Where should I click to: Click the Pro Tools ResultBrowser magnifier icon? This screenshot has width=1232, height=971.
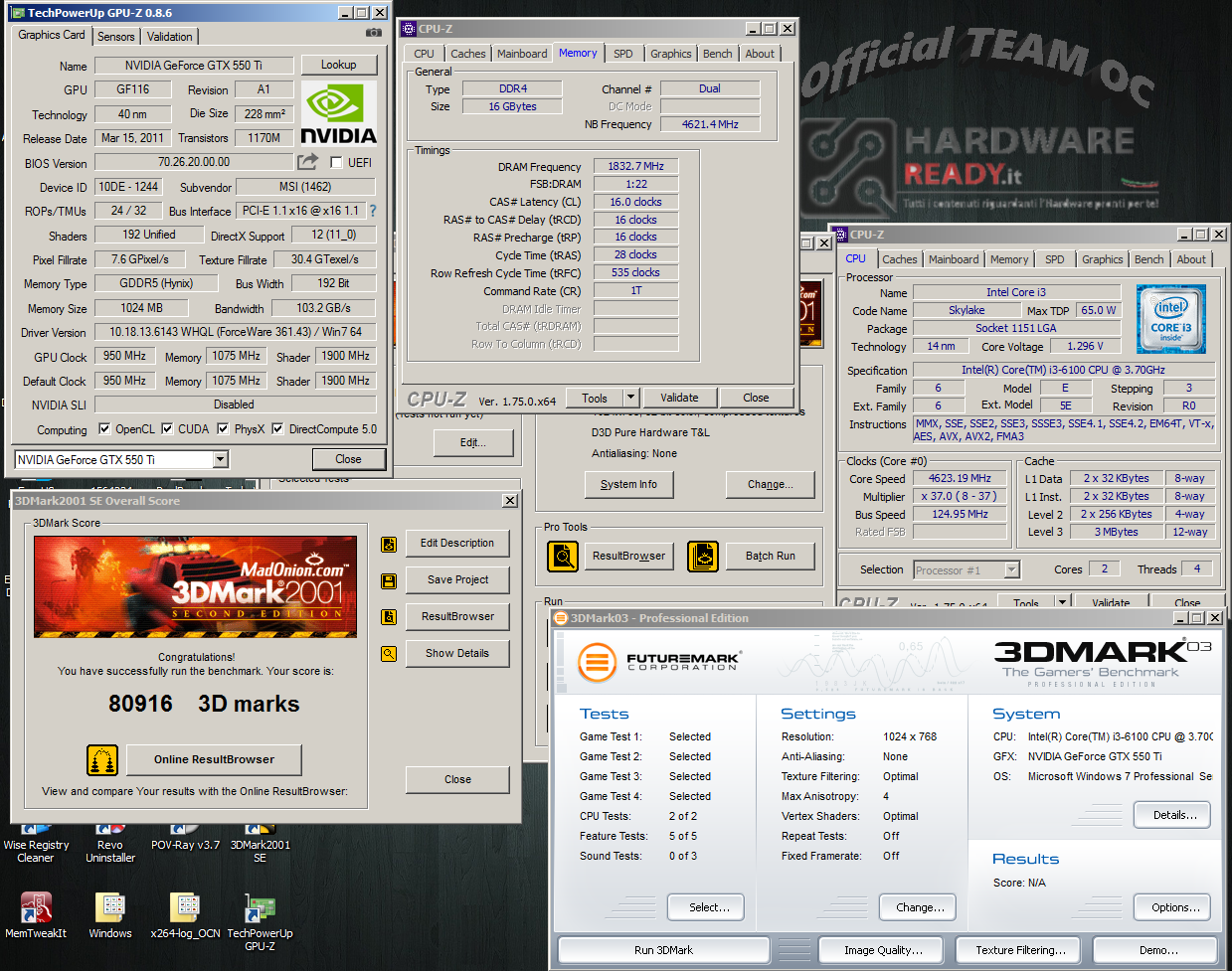(563, 557)
